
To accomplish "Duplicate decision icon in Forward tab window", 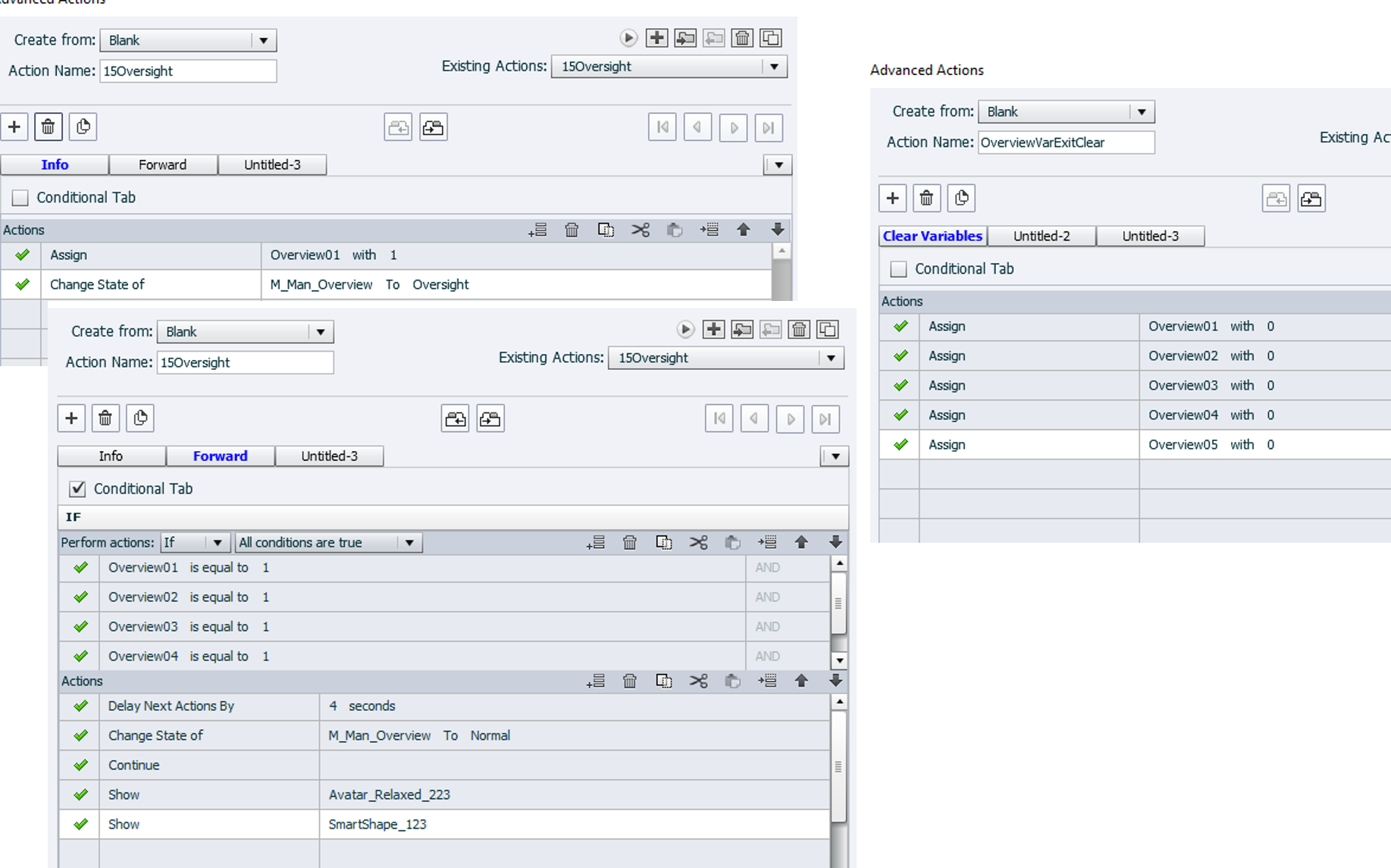I will [x=140, y=418].
